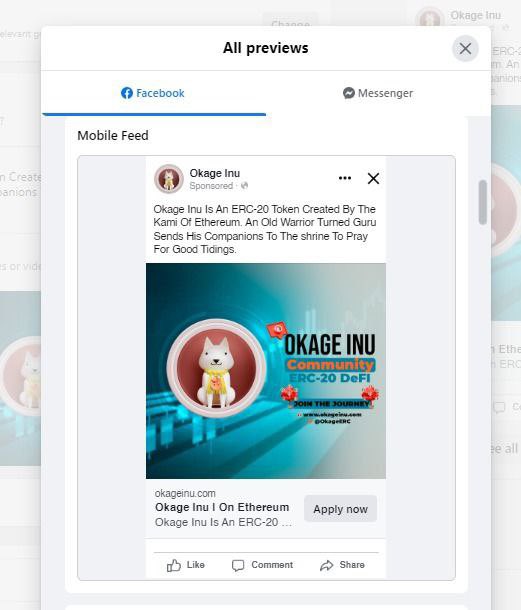Click the Okage Inu ad image
521x610 pixels.
pos(266,371)
